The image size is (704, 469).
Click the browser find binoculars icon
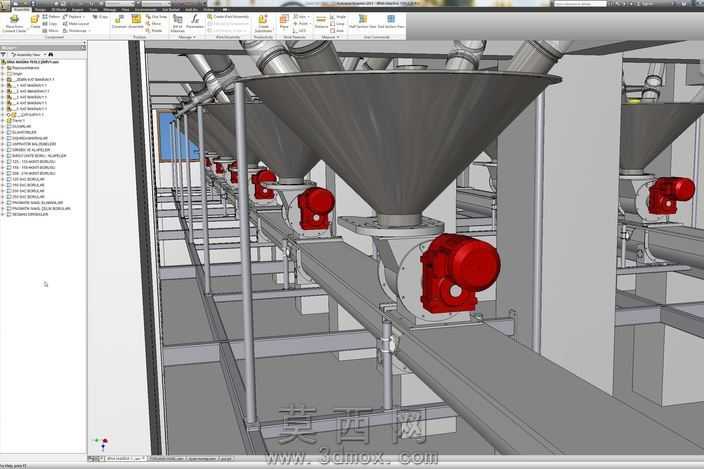point(51,54)
